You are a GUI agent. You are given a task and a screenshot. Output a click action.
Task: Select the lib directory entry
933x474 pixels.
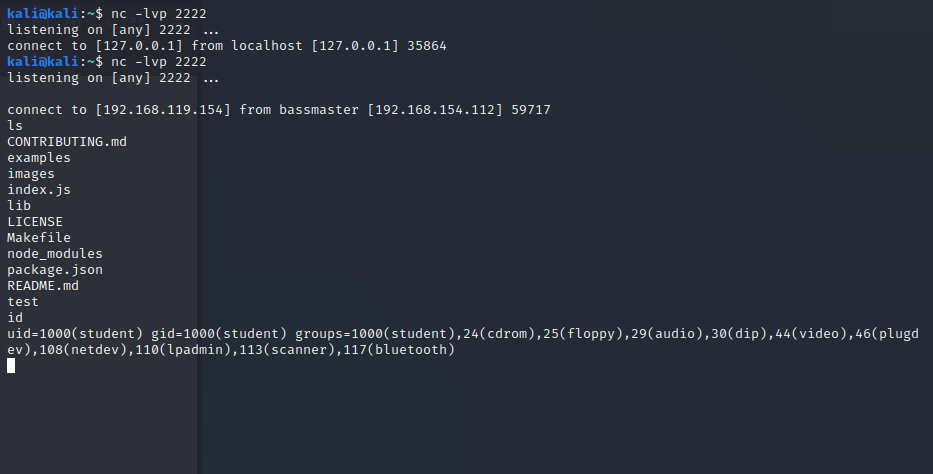pyautogui.click(x=19, y=205)
